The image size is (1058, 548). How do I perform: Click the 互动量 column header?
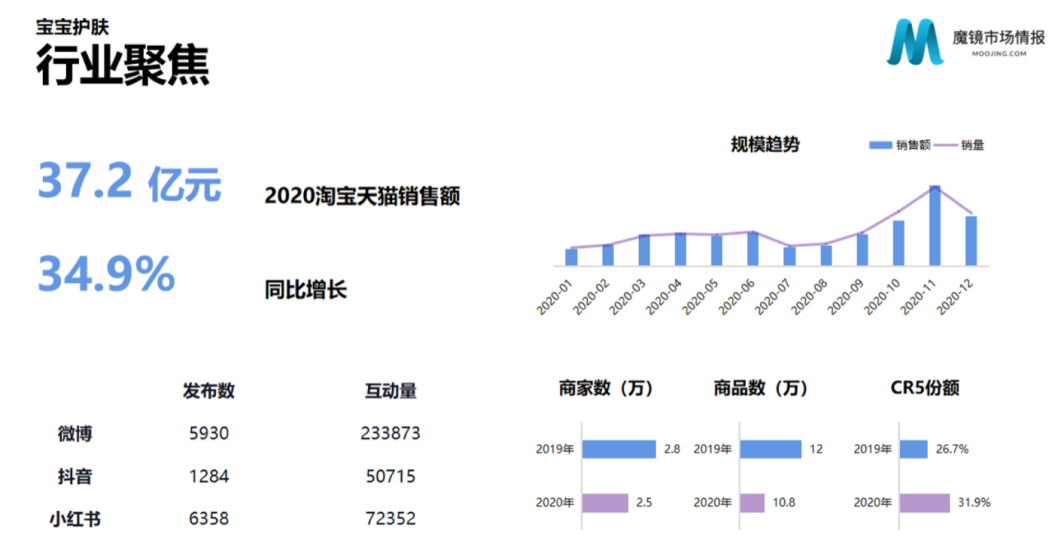tap(391, 390)
